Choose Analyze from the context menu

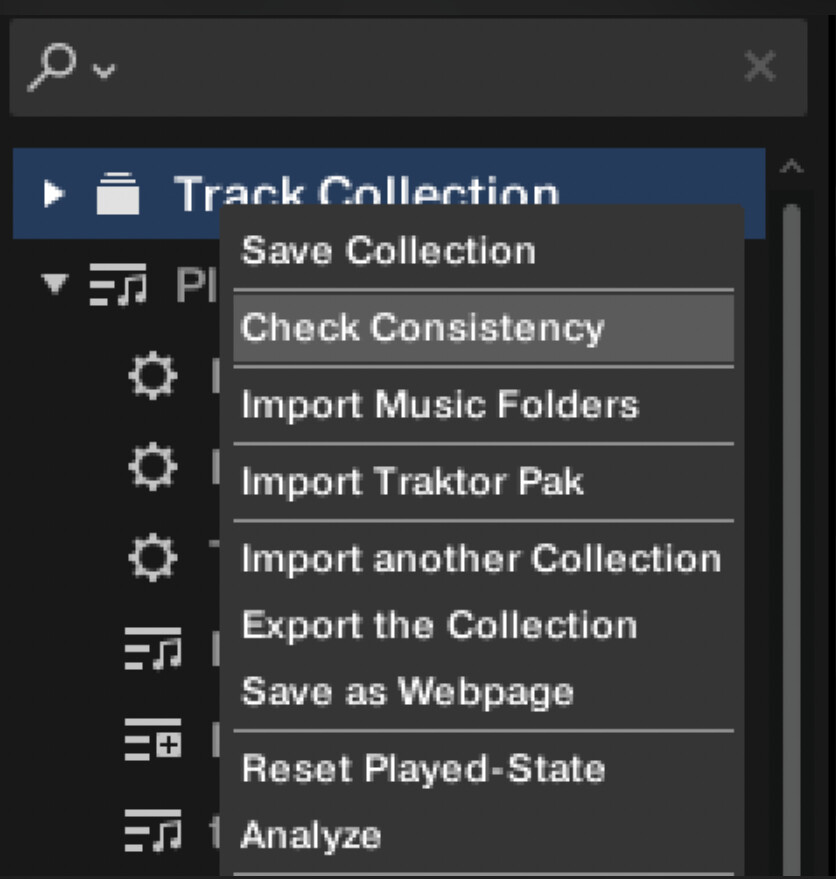pyautogui.click(x=311, y=835)
